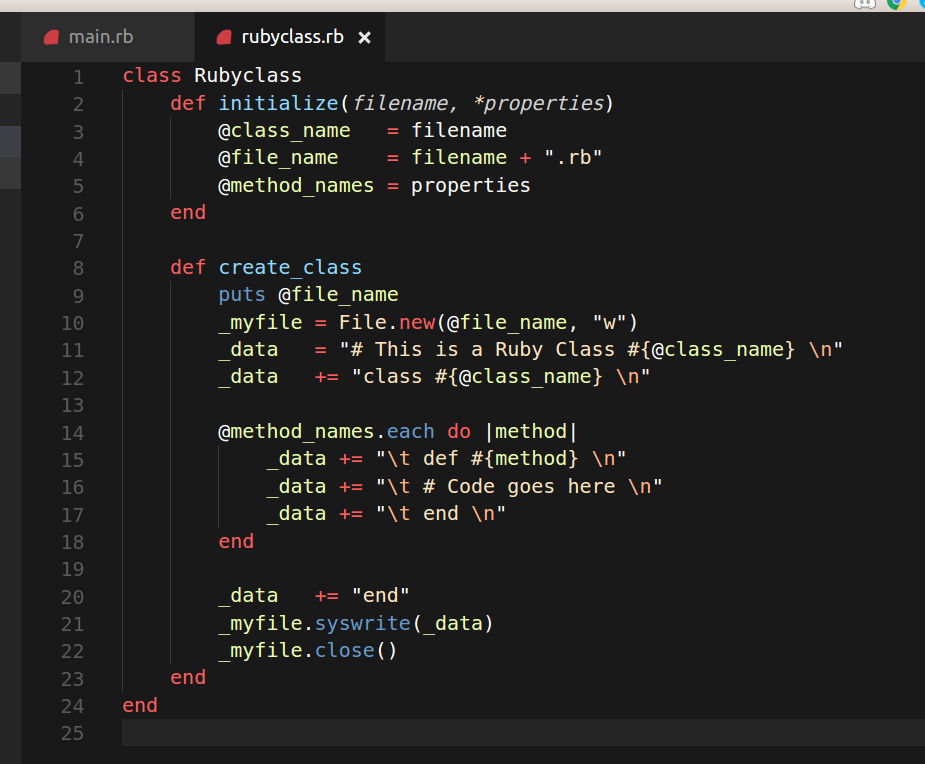Click the "end" string on line 20
Image resolution: width=925 pixels, height=764 pixels.
381,595
